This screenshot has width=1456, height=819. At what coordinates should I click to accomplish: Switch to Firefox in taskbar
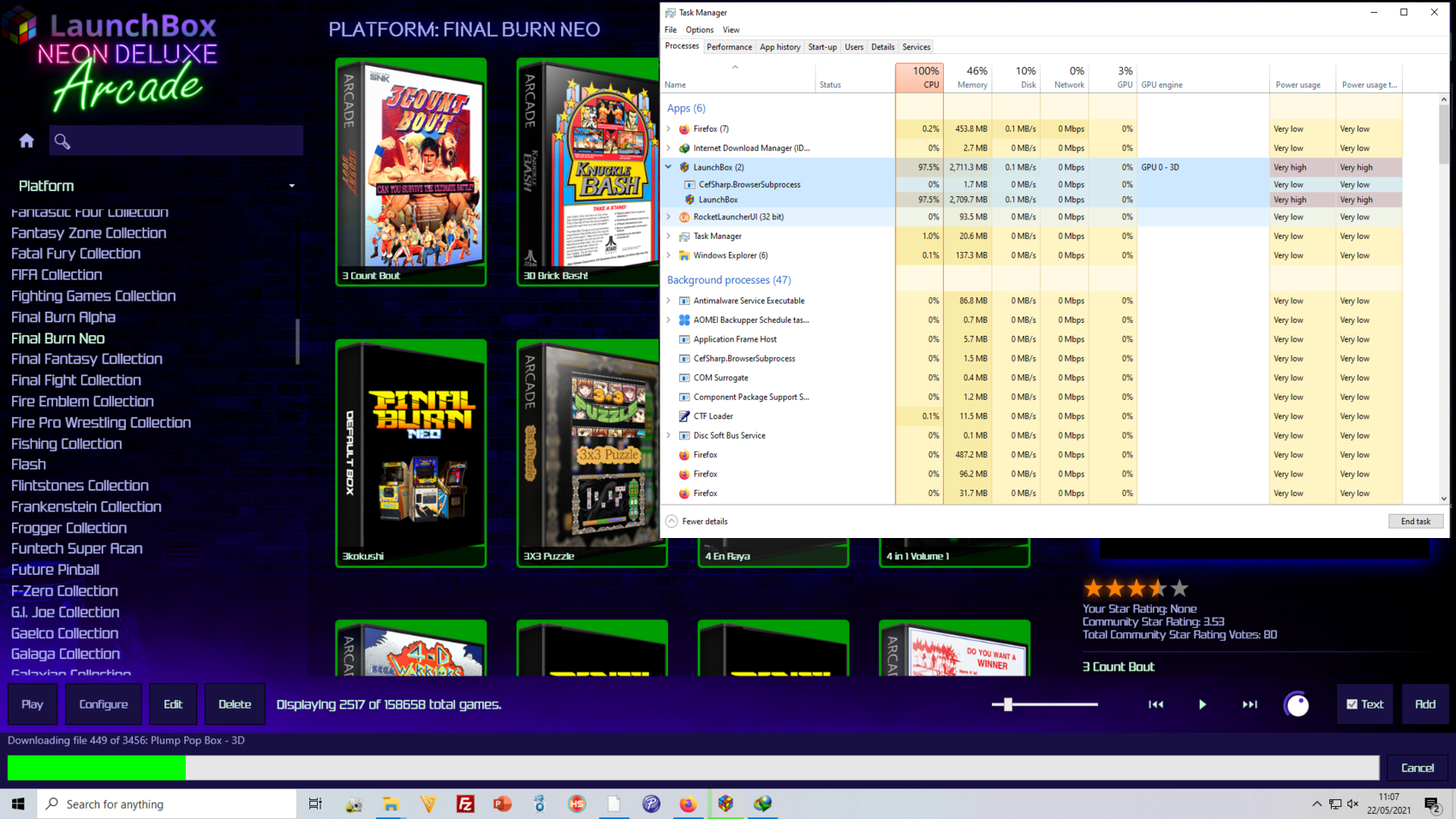tap(689, 804)
